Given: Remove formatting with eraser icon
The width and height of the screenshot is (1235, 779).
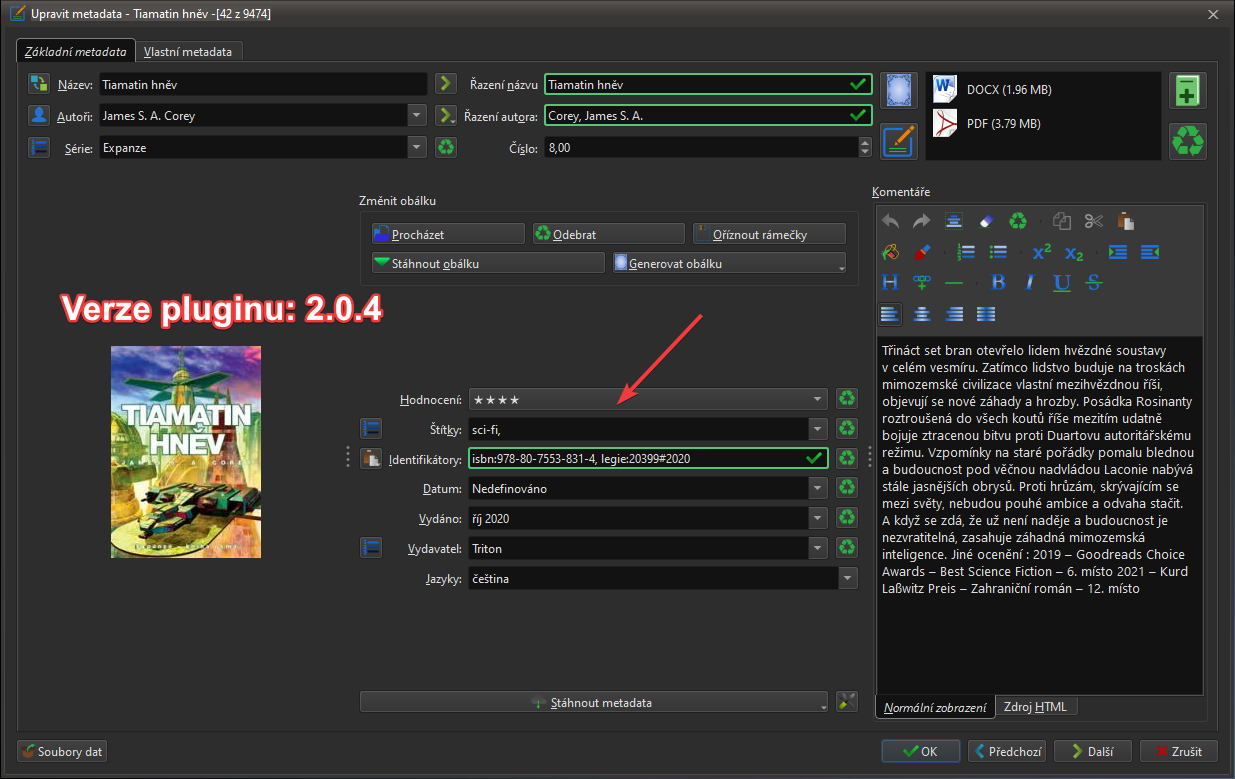Looking at the screenshot, I should point(986,221).
